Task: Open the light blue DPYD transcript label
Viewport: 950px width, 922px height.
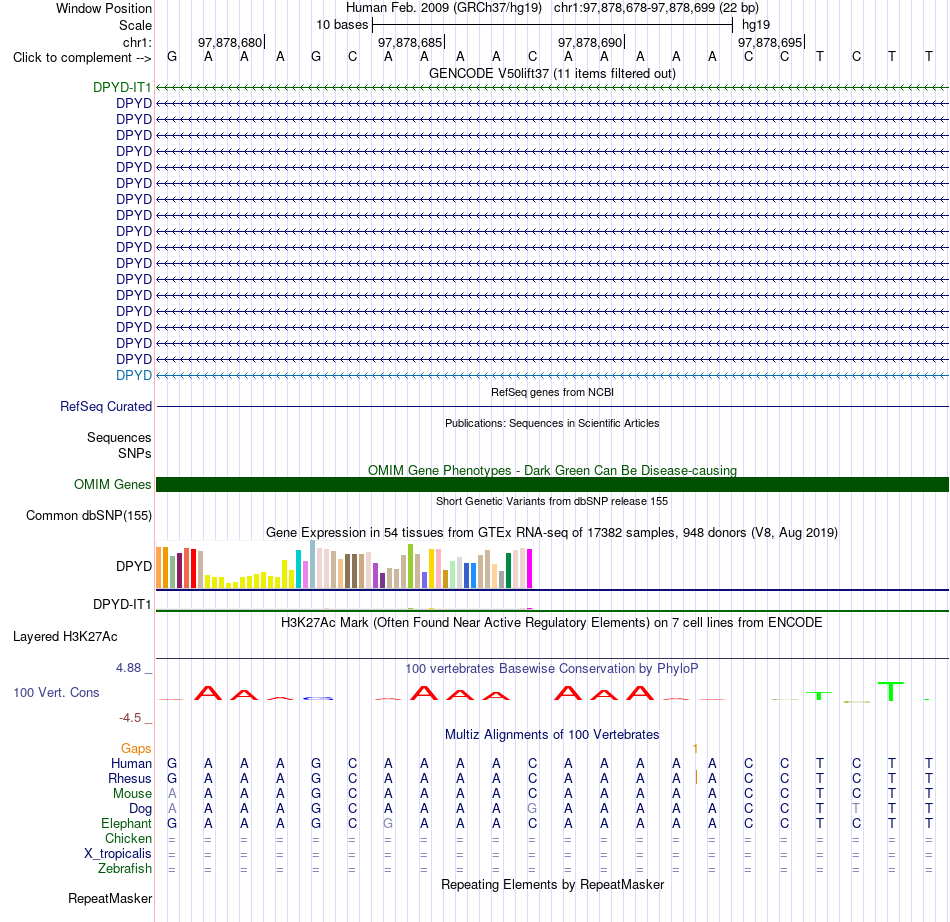Action: 134,375
